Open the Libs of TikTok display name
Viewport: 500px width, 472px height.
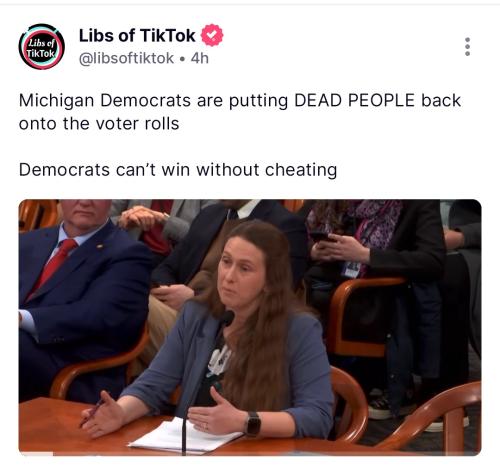coord(137,35)
